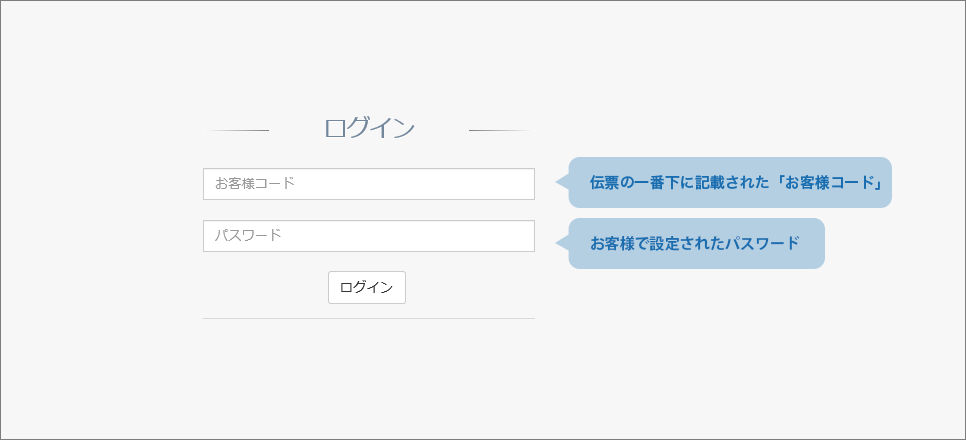Click the pointer arrow of the password tooltip
Image resolution: width=966 pixels, height=440 pixels.
(x=562, y=243)
